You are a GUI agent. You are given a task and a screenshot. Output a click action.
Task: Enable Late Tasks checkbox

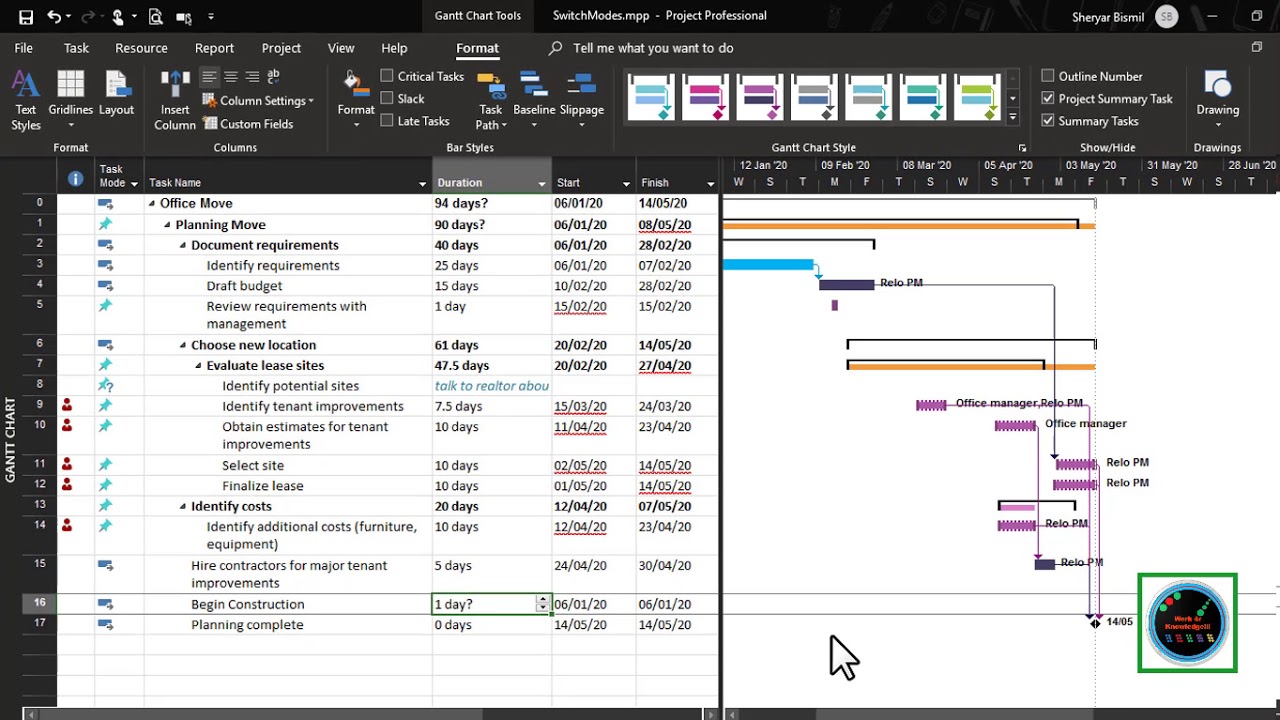[387, 121]
